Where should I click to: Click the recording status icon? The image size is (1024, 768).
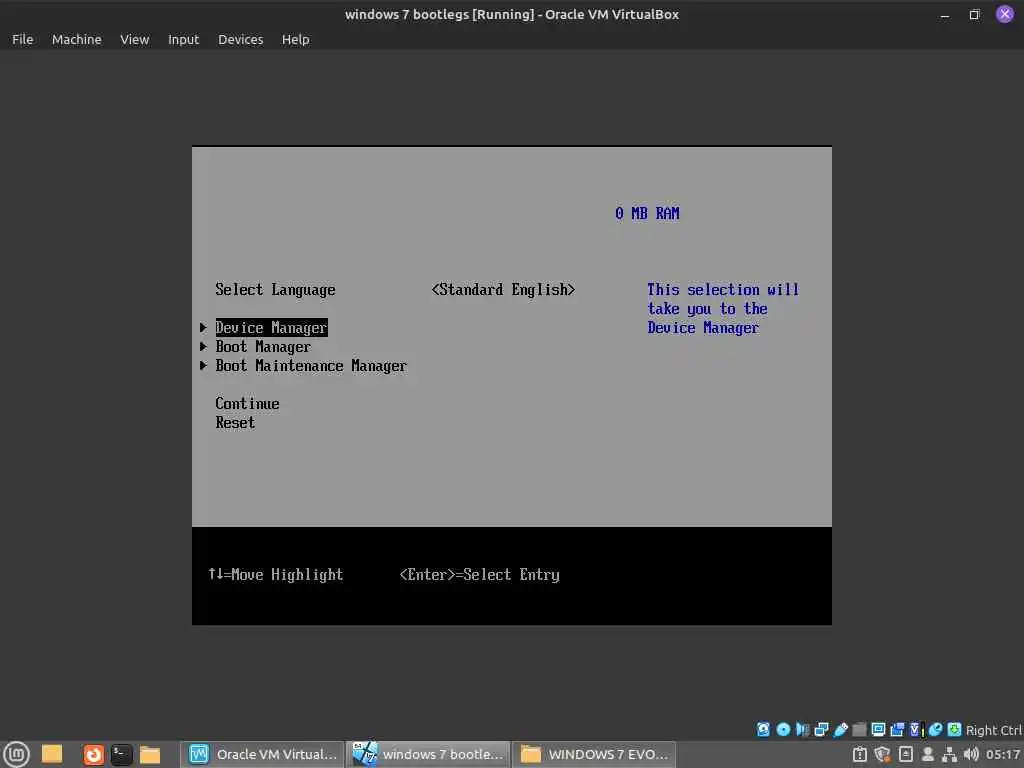tap(897, 729)
